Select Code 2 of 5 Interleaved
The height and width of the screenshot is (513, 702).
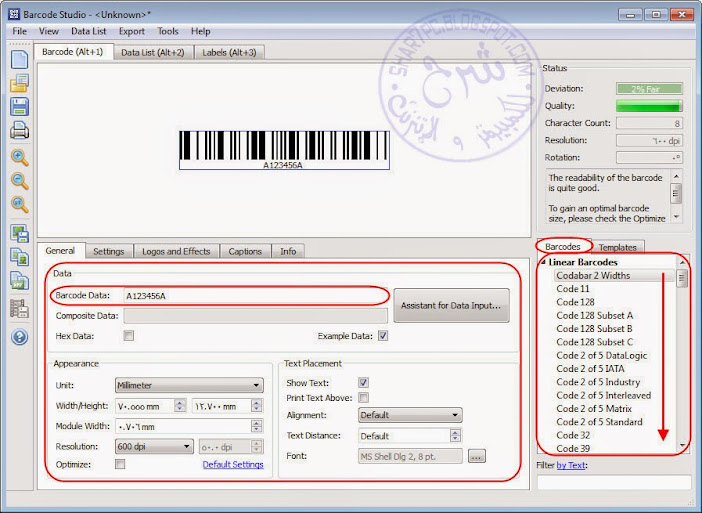[604, 395]
